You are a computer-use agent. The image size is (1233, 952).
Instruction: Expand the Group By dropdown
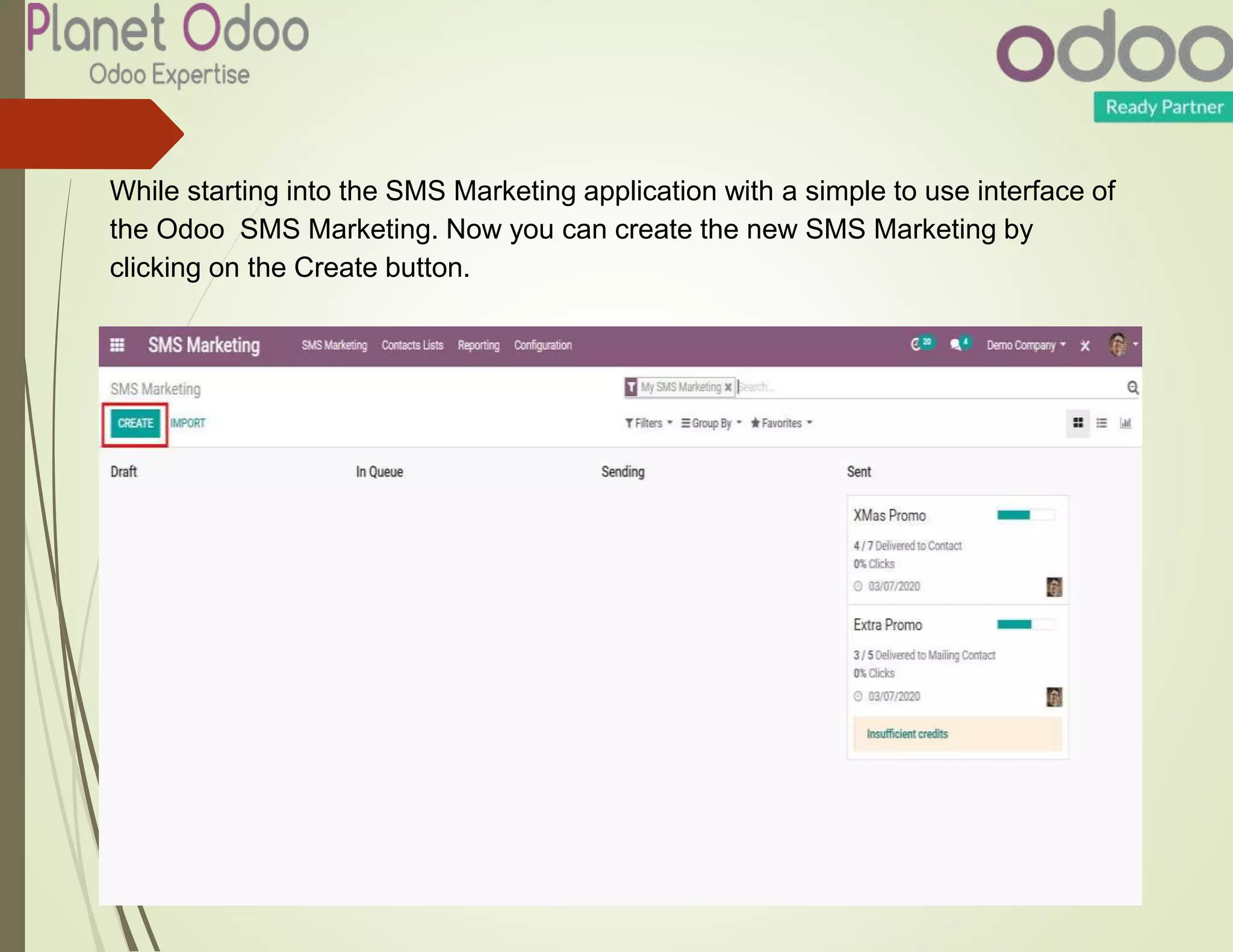711,423
